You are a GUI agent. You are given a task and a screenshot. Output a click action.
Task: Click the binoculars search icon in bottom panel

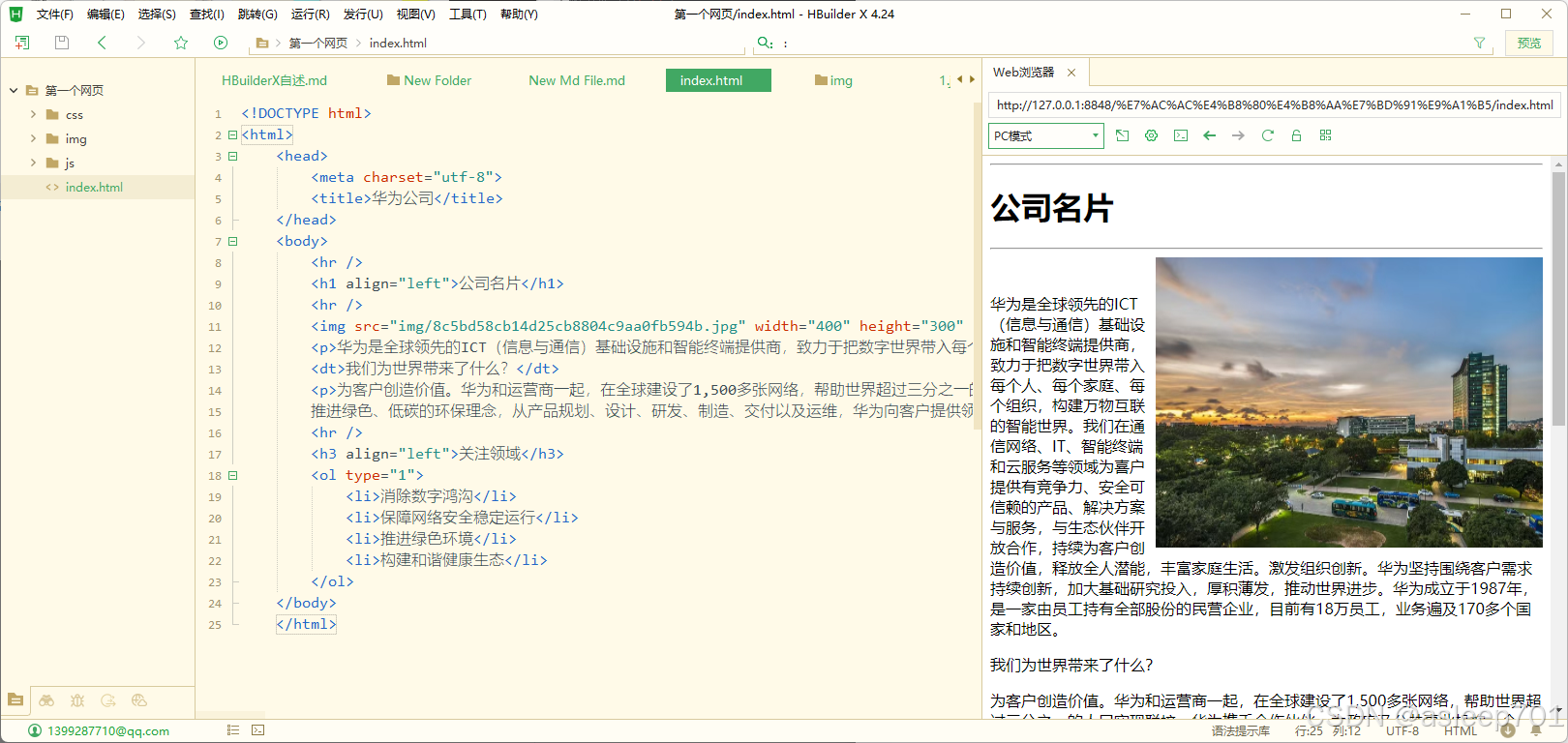46,699
